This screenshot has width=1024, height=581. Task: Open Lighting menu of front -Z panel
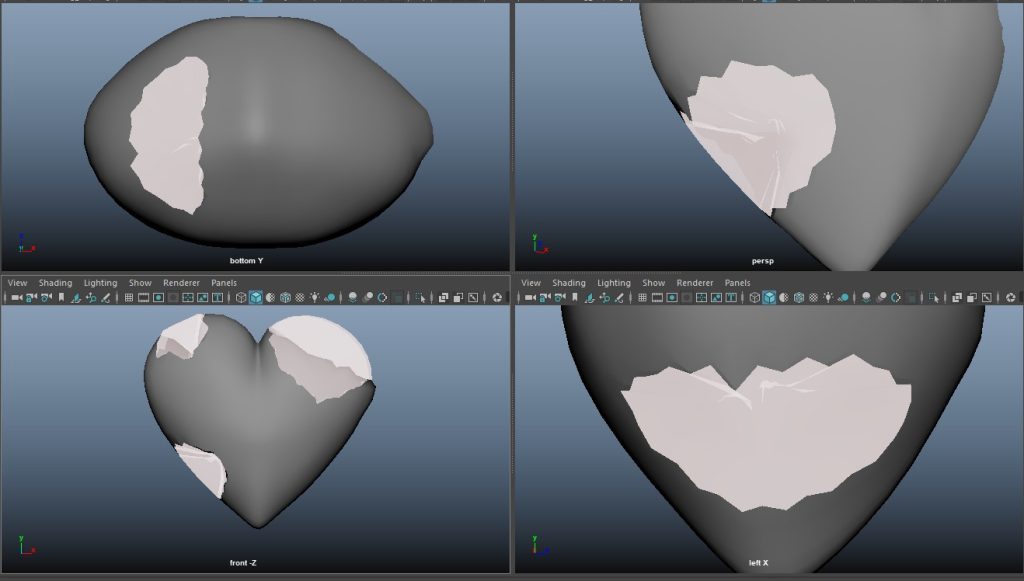click(100, 283)
